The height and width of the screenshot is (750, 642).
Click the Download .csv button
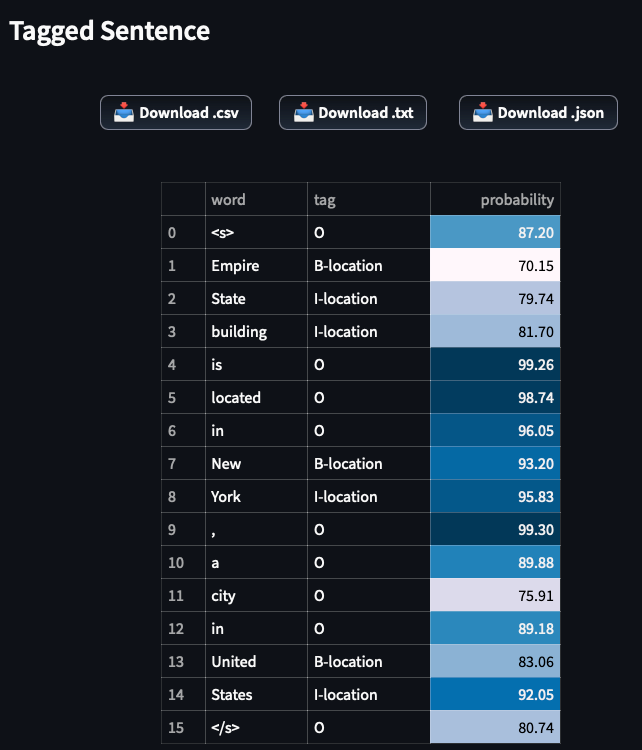(176, 113)
